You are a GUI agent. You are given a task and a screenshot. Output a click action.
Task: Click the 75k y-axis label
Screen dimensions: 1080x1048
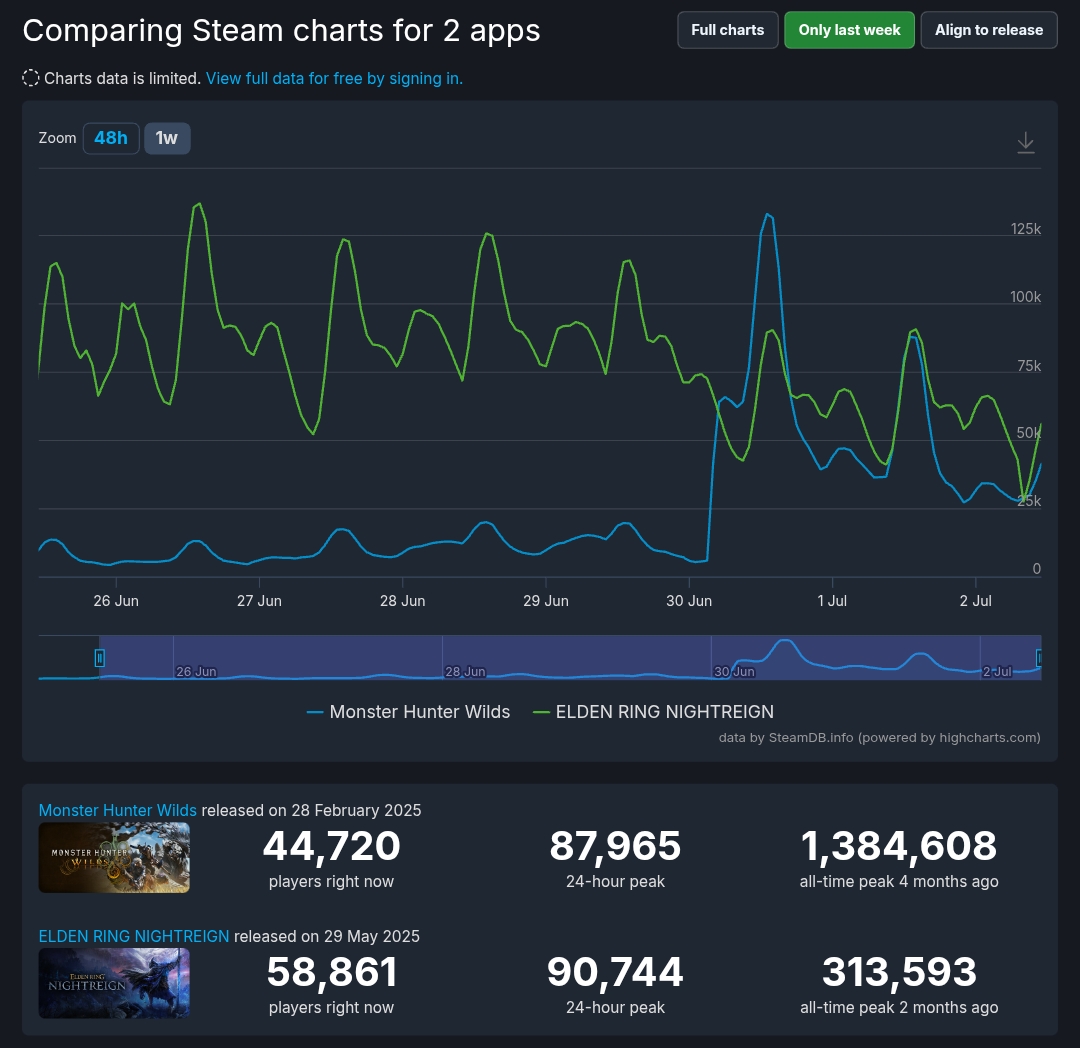point(1030,366)
